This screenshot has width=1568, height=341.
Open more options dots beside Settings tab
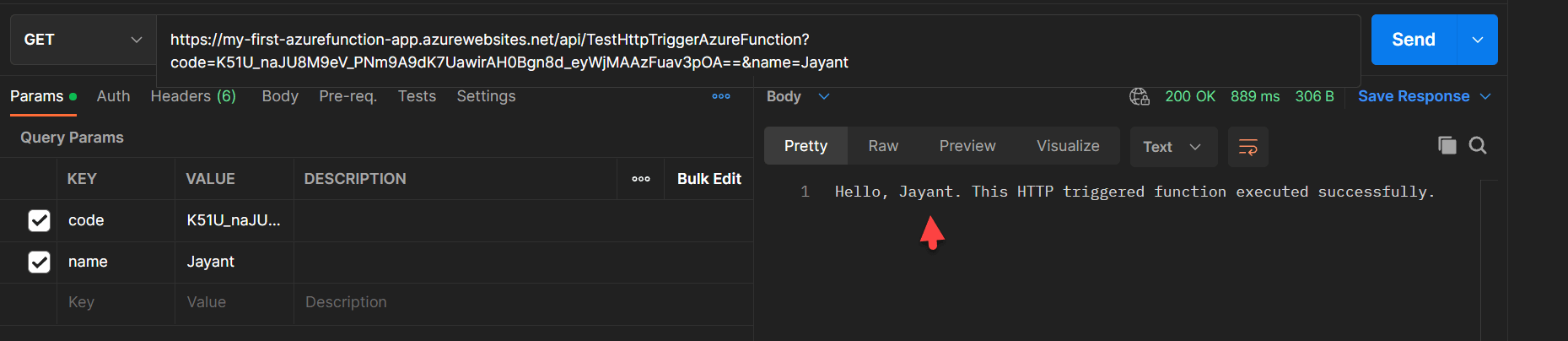click(x=721, y=96)
